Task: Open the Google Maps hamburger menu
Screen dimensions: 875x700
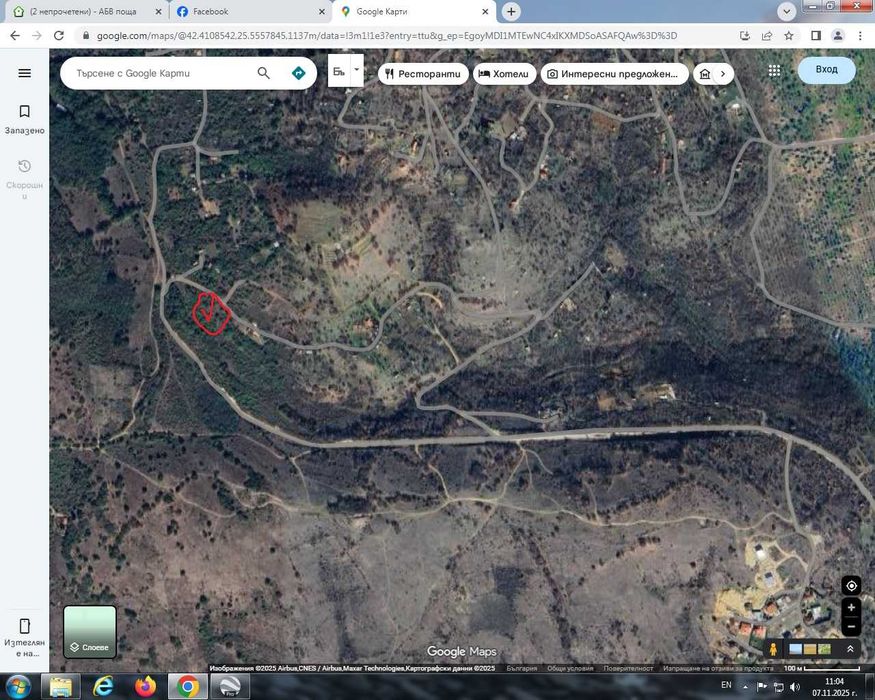Action: tap(25, 73)
